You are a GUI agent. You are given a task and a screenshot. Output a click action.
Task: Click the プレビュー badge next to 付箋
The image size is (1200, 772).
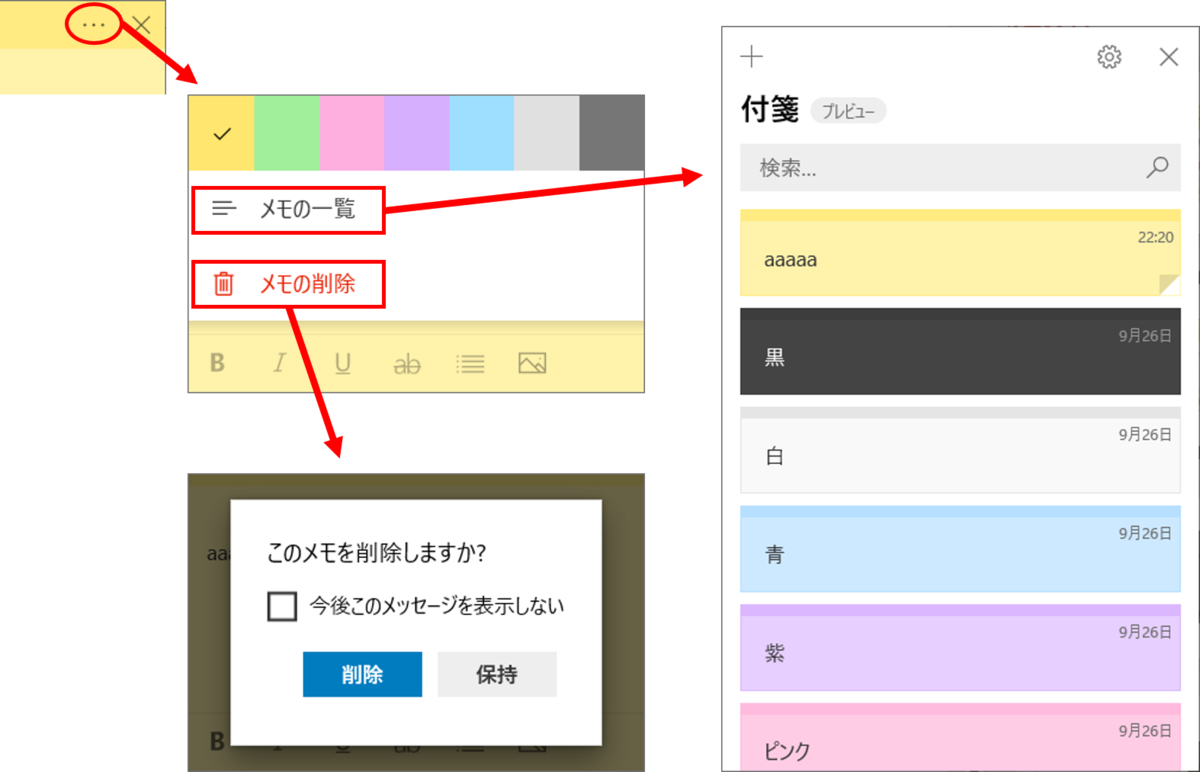pos(848,112)
